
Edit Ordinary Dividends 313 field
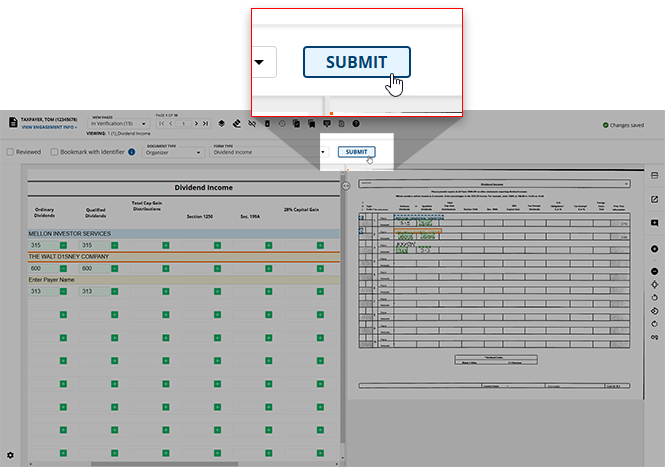click(44, 291)
